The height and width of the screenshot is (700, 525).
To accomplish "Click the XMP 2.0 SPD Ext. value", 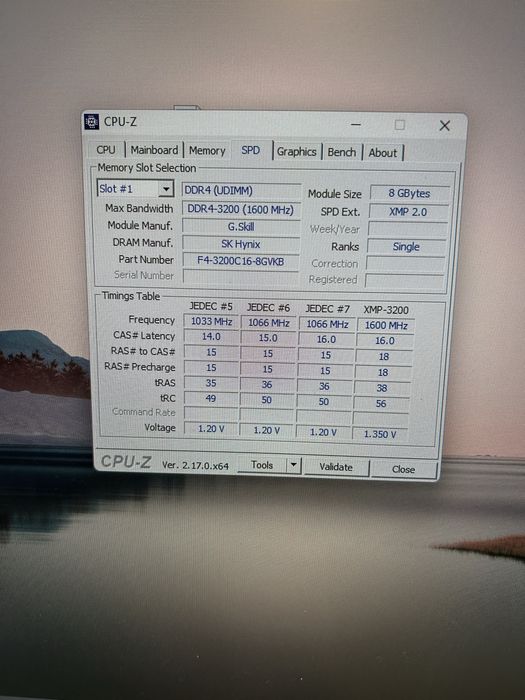I will pyautogui.click(x=408, y=212).
